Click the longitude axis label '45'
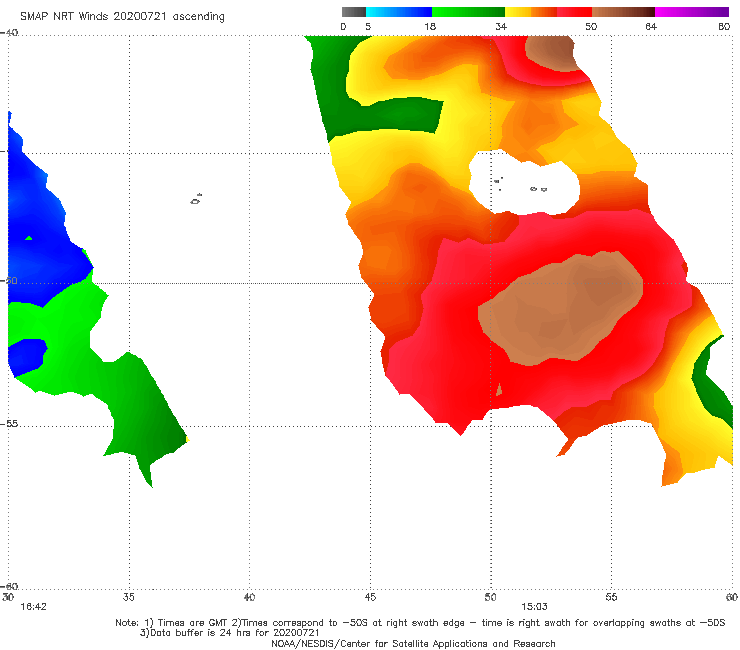Image resolution: width=740 pixels, height=650 pixels. [370, 597]
